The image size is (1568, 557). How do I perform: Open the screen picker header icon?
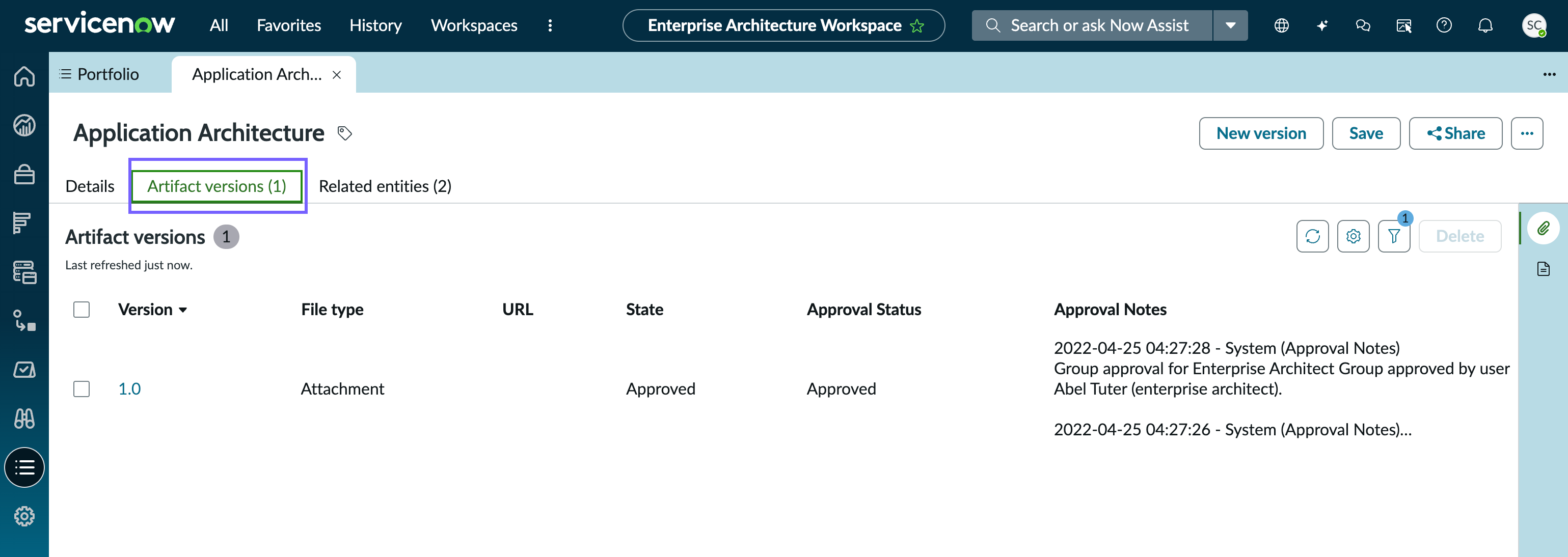coord(1403,25)
